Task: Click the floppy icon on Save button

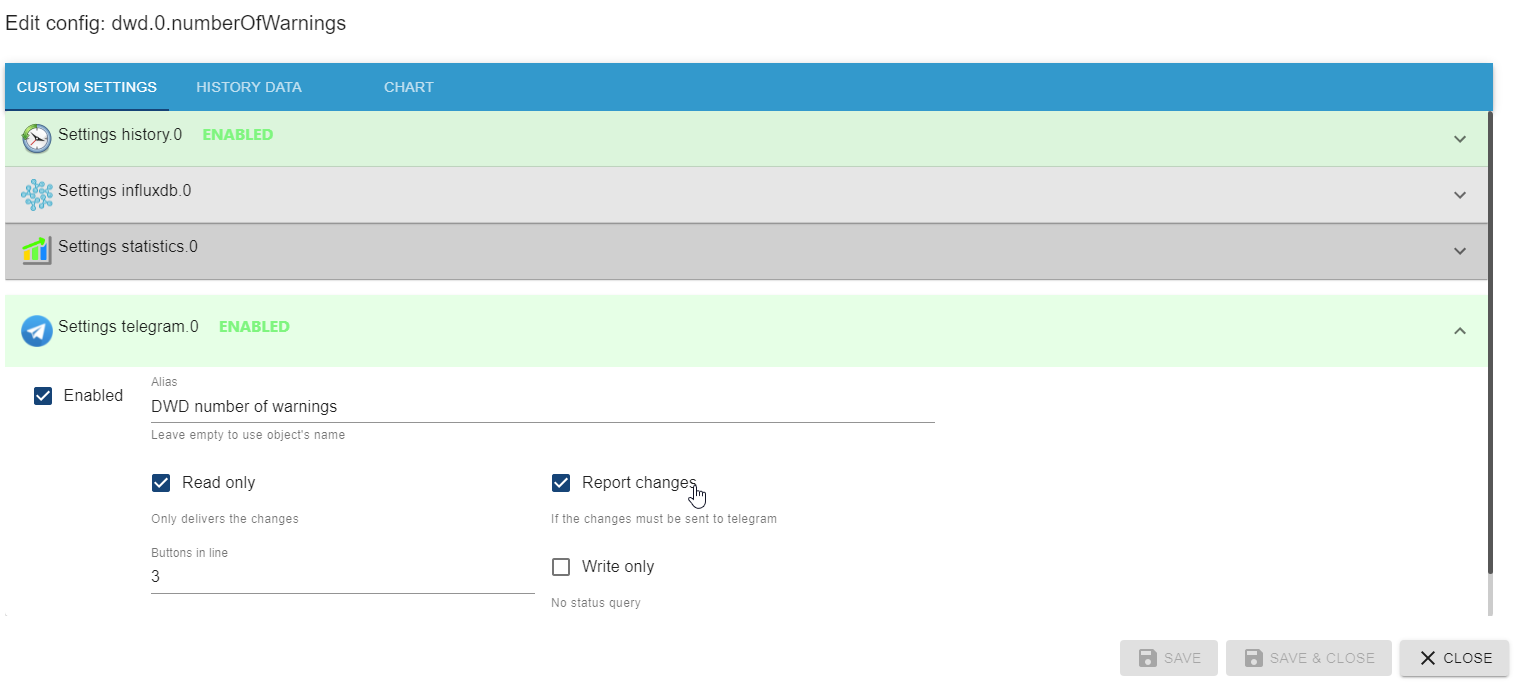Action: click(x=1149, y=658)
